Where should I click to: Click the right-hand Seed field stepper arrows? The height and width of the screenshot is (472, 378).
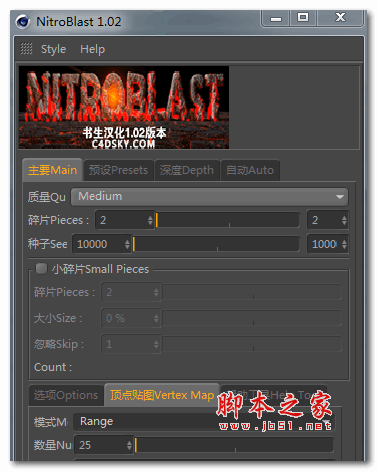click(344, 244)
